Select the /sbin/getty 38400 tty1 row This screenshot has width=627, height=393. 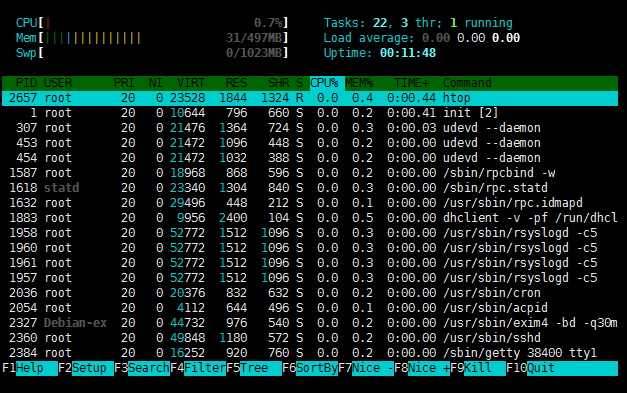click(x=310, y=353)
